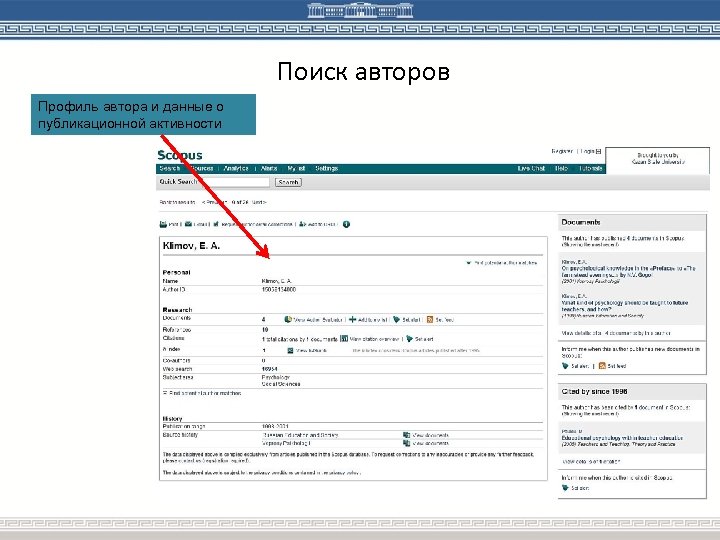
Task: Click the Web search value 16954
Action: point(270,369)
